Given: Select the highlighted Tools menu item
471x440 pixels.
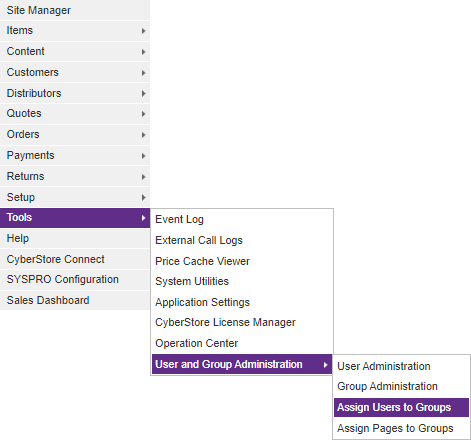Looking at the screenshot, I should [x=75, y=218].
